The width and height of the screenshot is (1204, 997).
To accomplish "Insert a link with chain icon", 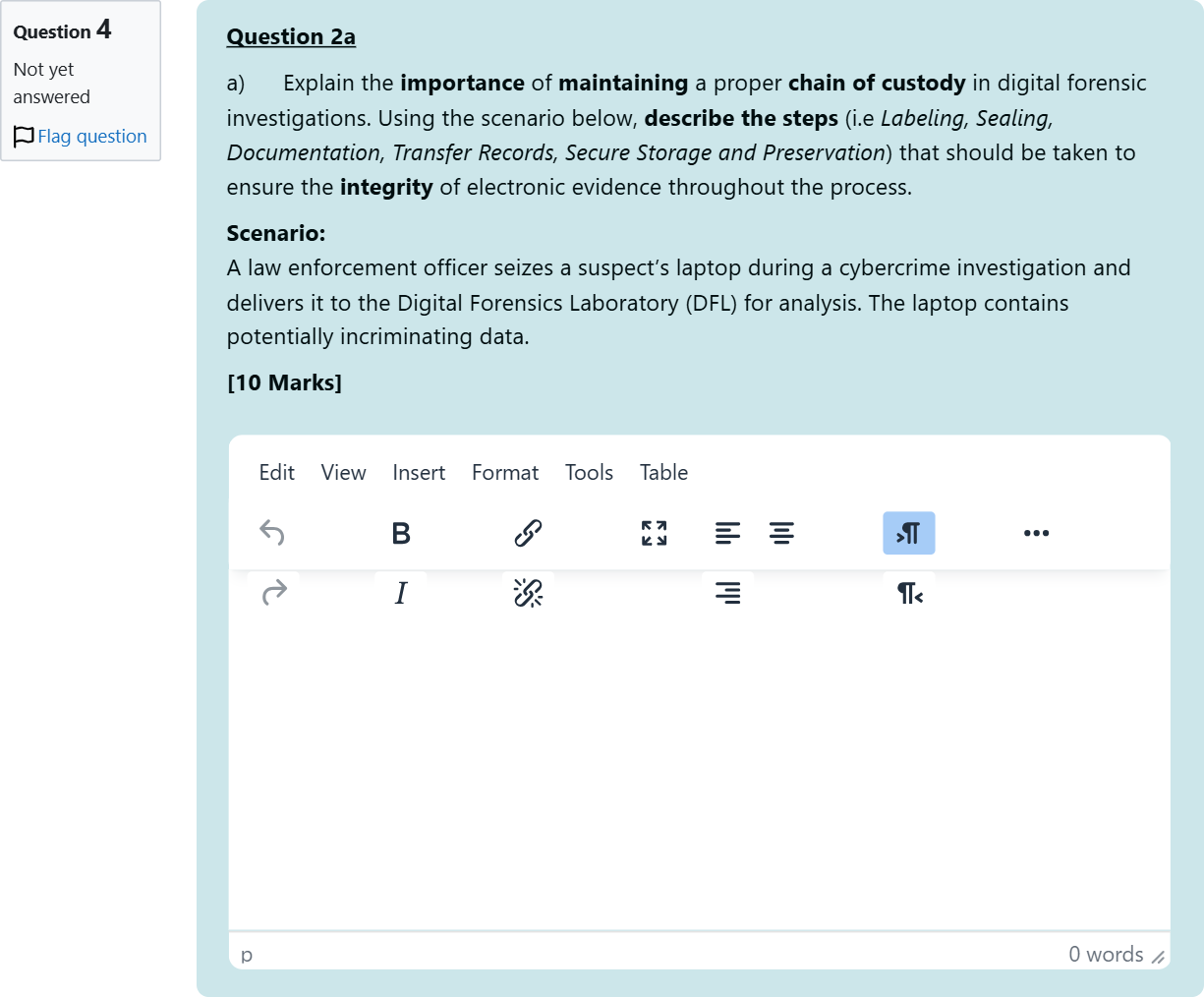I will coord(528,533).
